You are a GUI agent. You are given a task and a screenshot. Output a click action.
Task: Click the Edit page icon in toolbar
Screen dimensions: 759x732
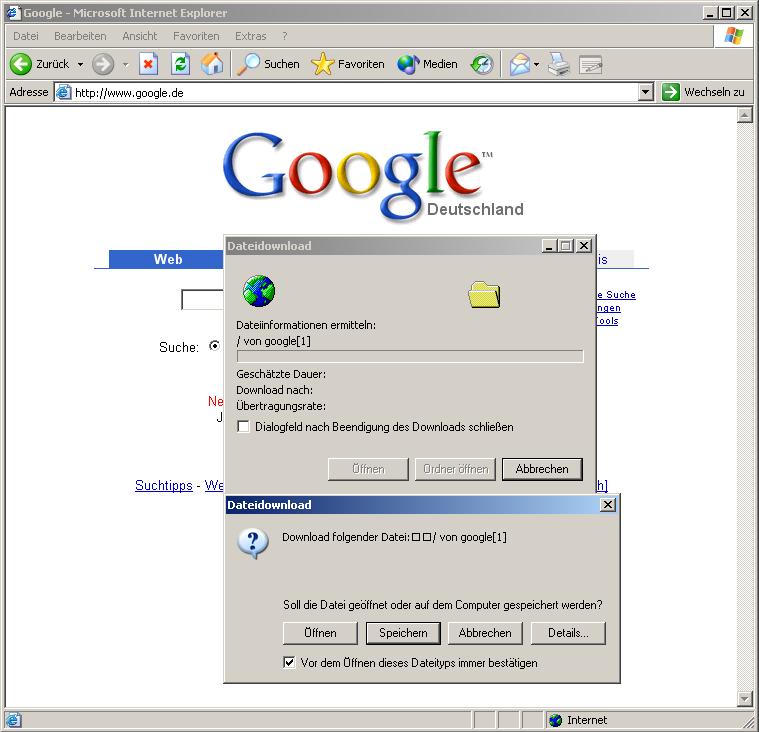pos(591,64)
